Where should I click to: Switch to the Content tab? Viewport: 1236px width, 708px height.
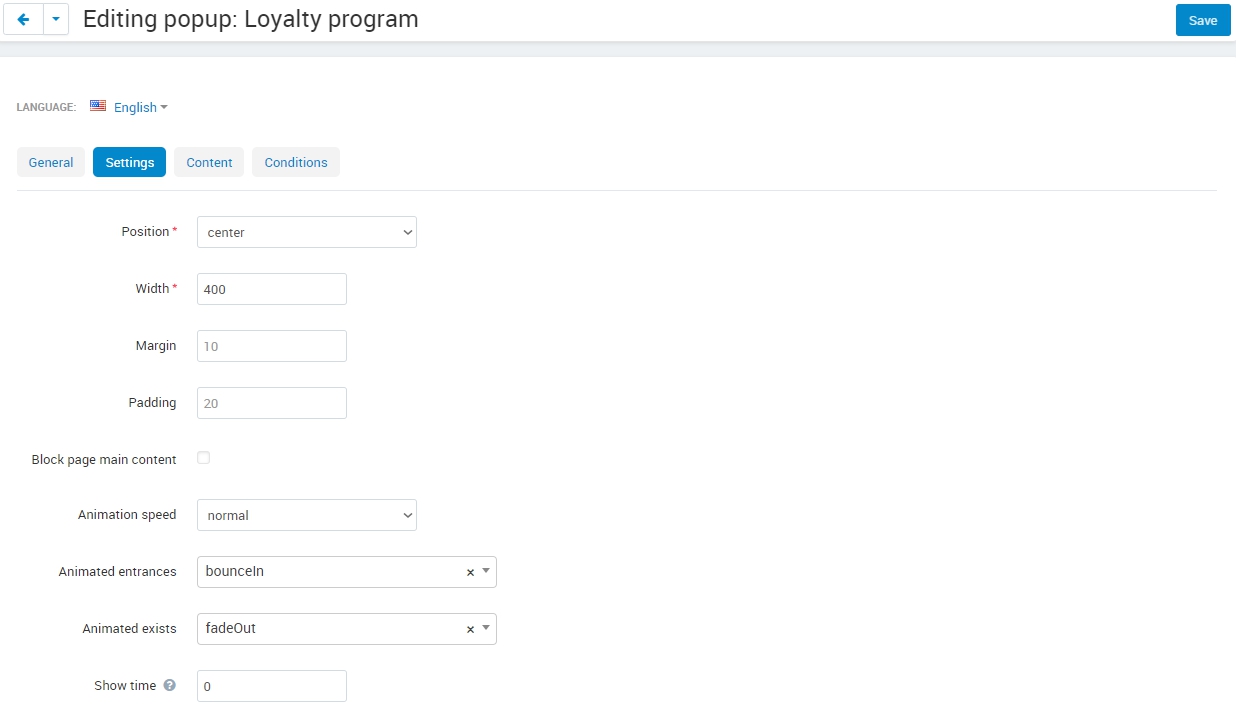pos(209,162)
